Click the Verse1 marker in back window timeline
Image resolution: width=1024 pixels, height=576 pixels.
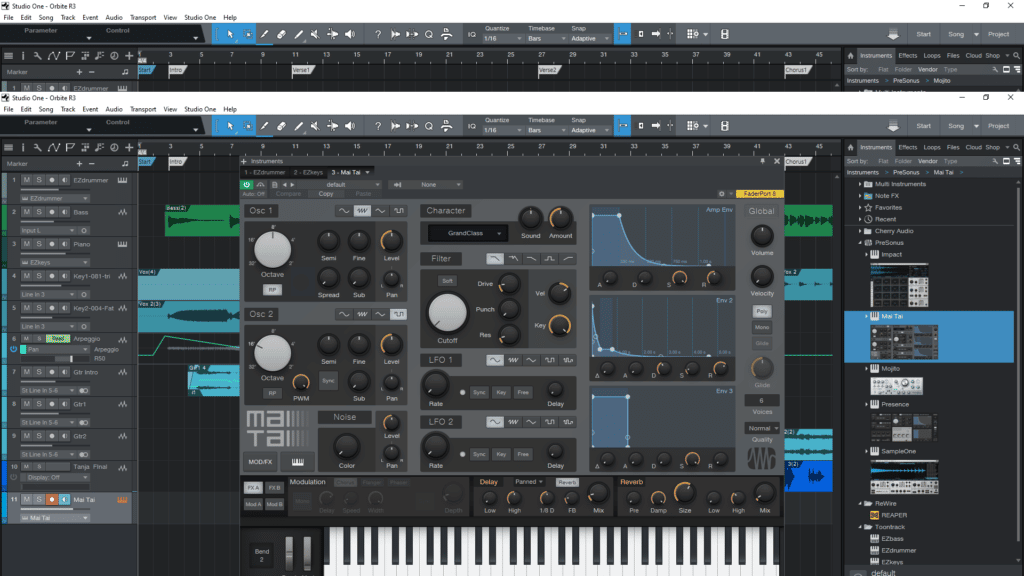302,70
